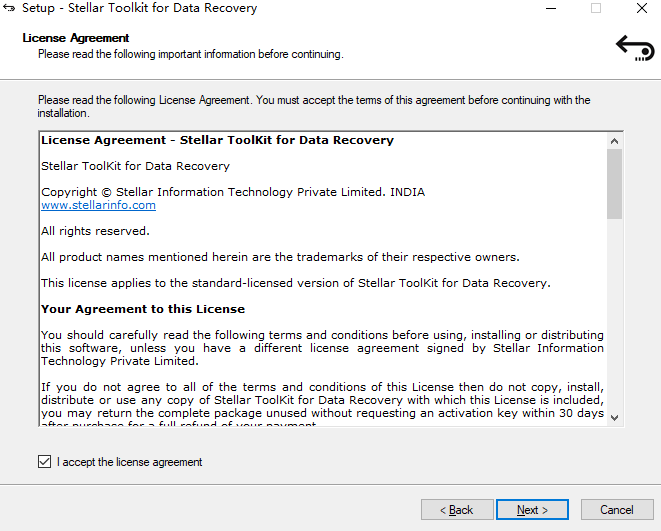Click the copyright line in the license text
This screenshot has width=661, height=531.
coord(232,192)
